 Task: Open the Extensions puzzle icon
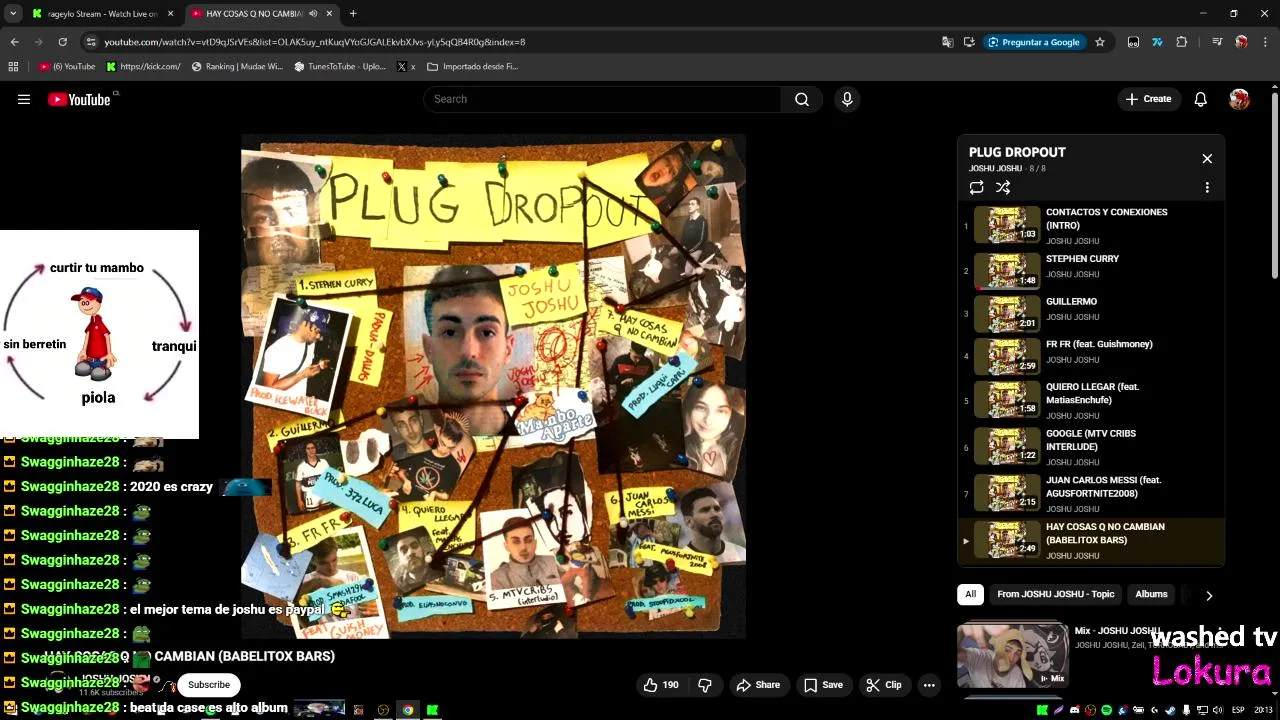pos(1181,42)
